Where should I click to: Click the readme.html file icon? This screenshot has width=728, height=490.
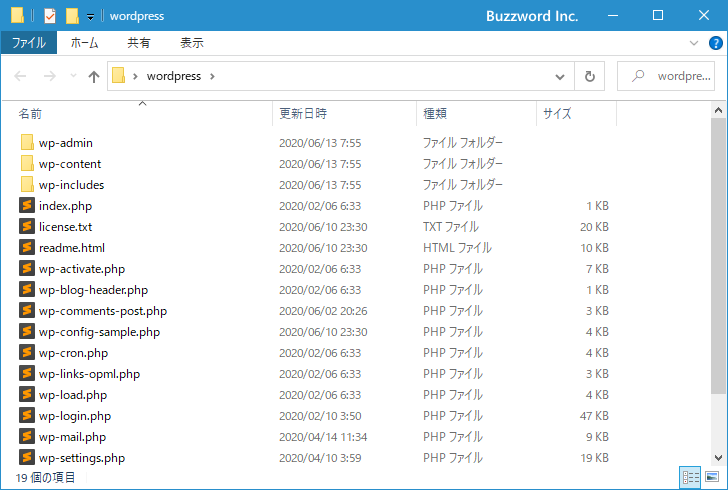pyautogui.click(x=27, y=247)
